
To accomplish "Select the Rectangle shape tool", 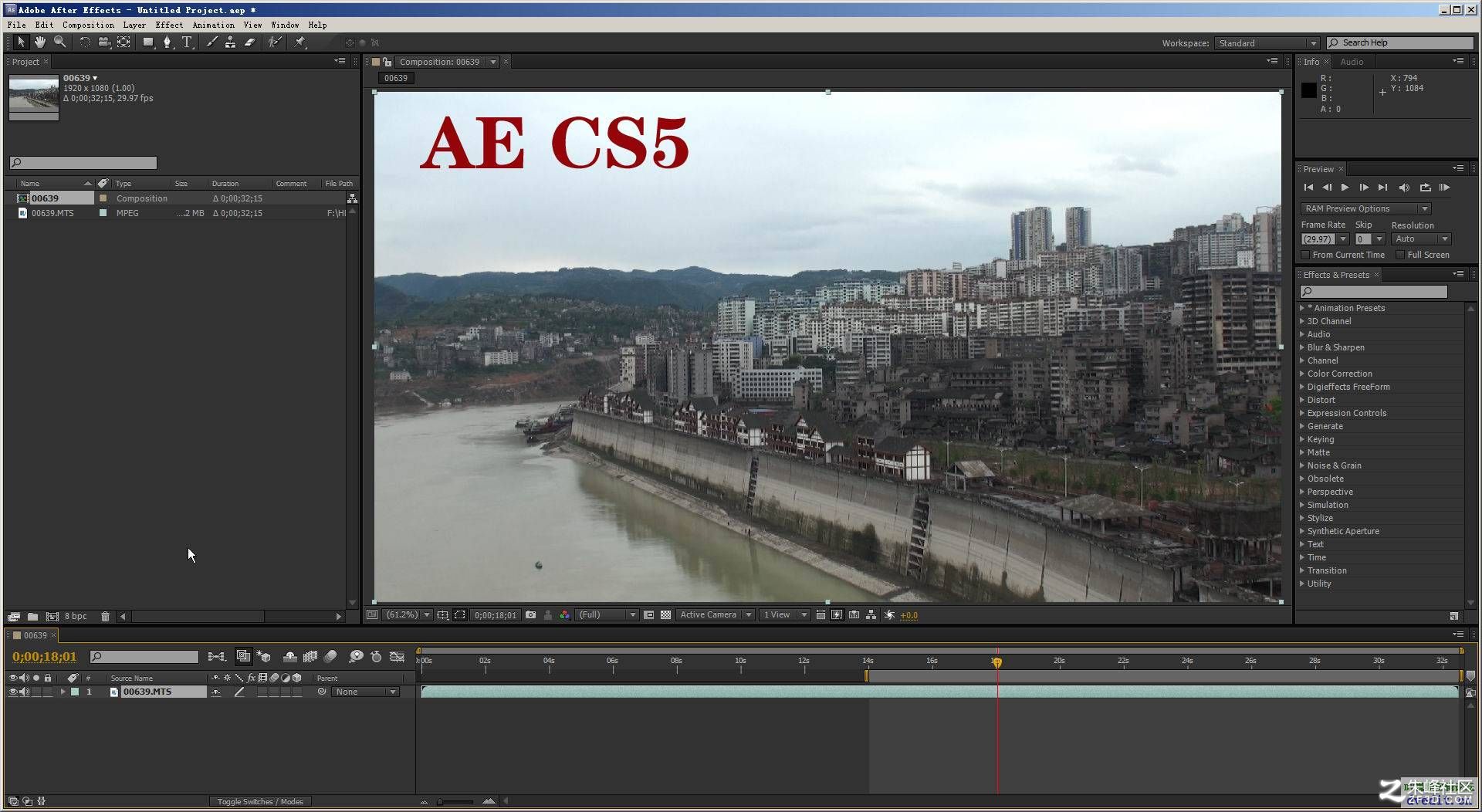I will point(147,42).
